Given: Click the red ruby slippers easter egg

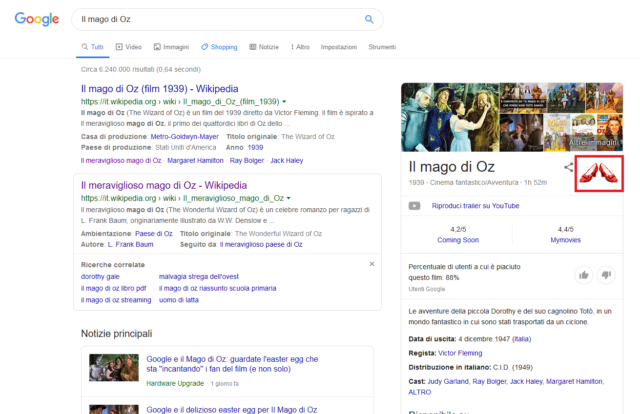Looking at the screenshot, I should tap(599, 175).
